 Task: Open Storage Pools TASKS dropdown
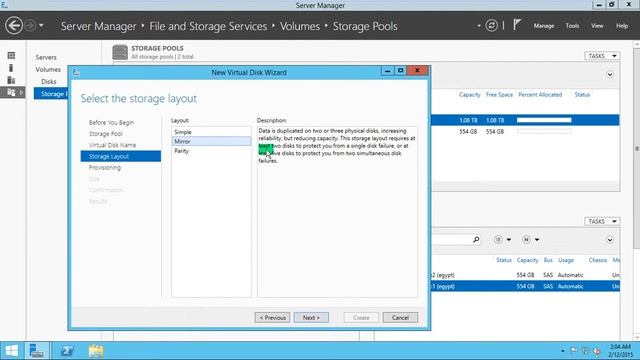coord(602,56)
